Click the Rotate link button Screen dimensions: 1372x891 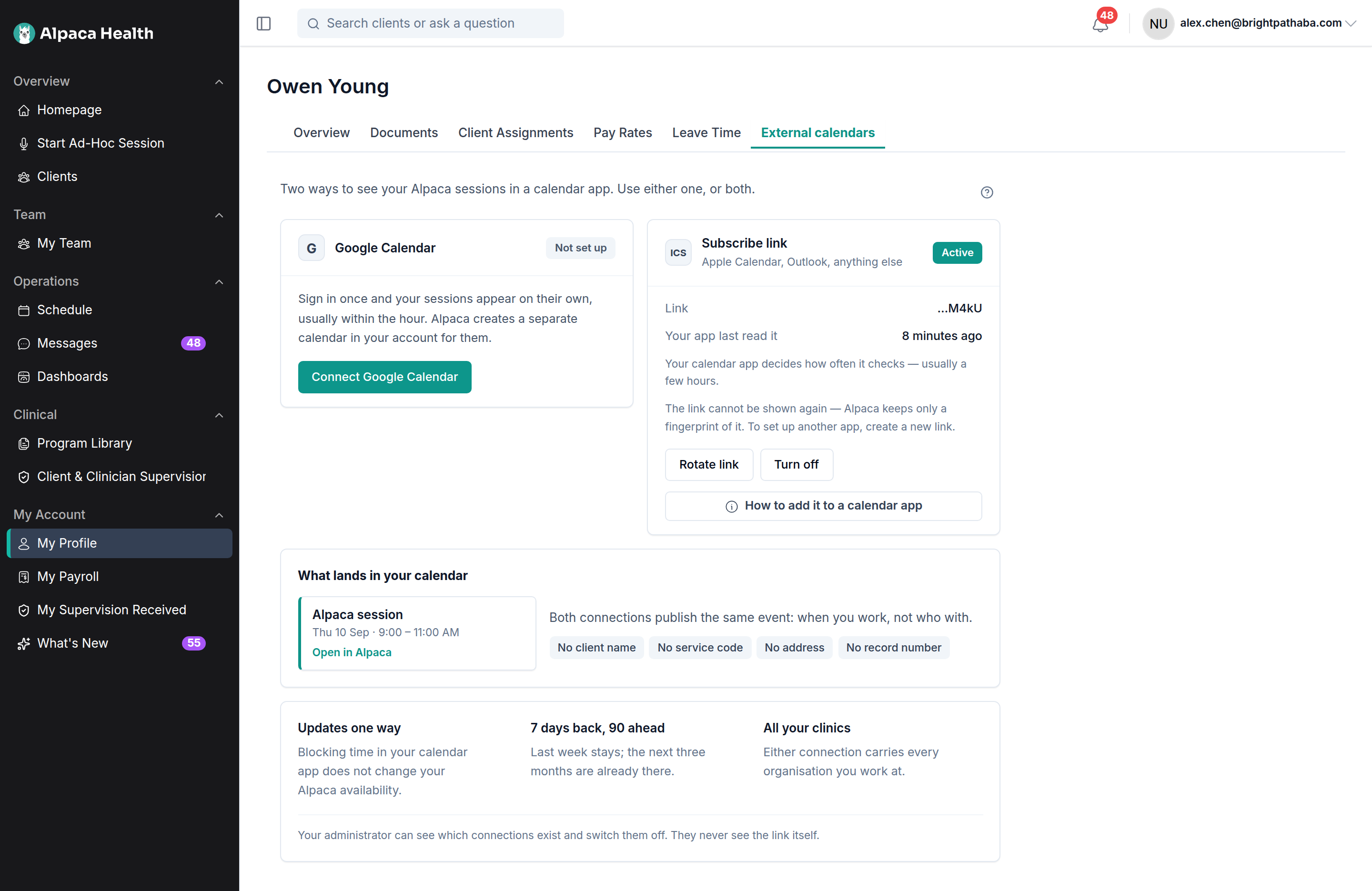pyautogui.click(x=708, y=464)
